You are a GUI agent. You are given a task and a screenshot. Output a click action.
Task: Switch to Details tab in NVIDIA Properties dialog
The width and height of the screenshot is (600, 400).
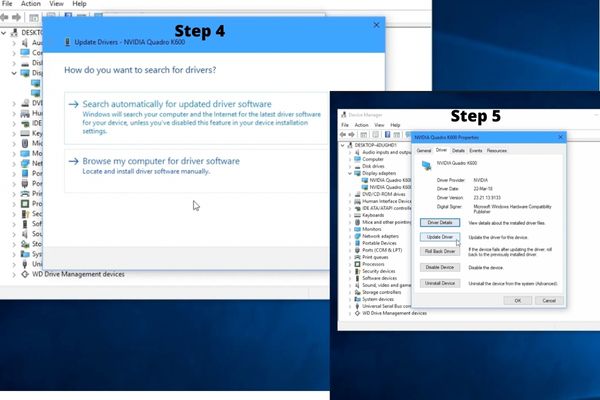pyautogui.click(x=458, y=151)
